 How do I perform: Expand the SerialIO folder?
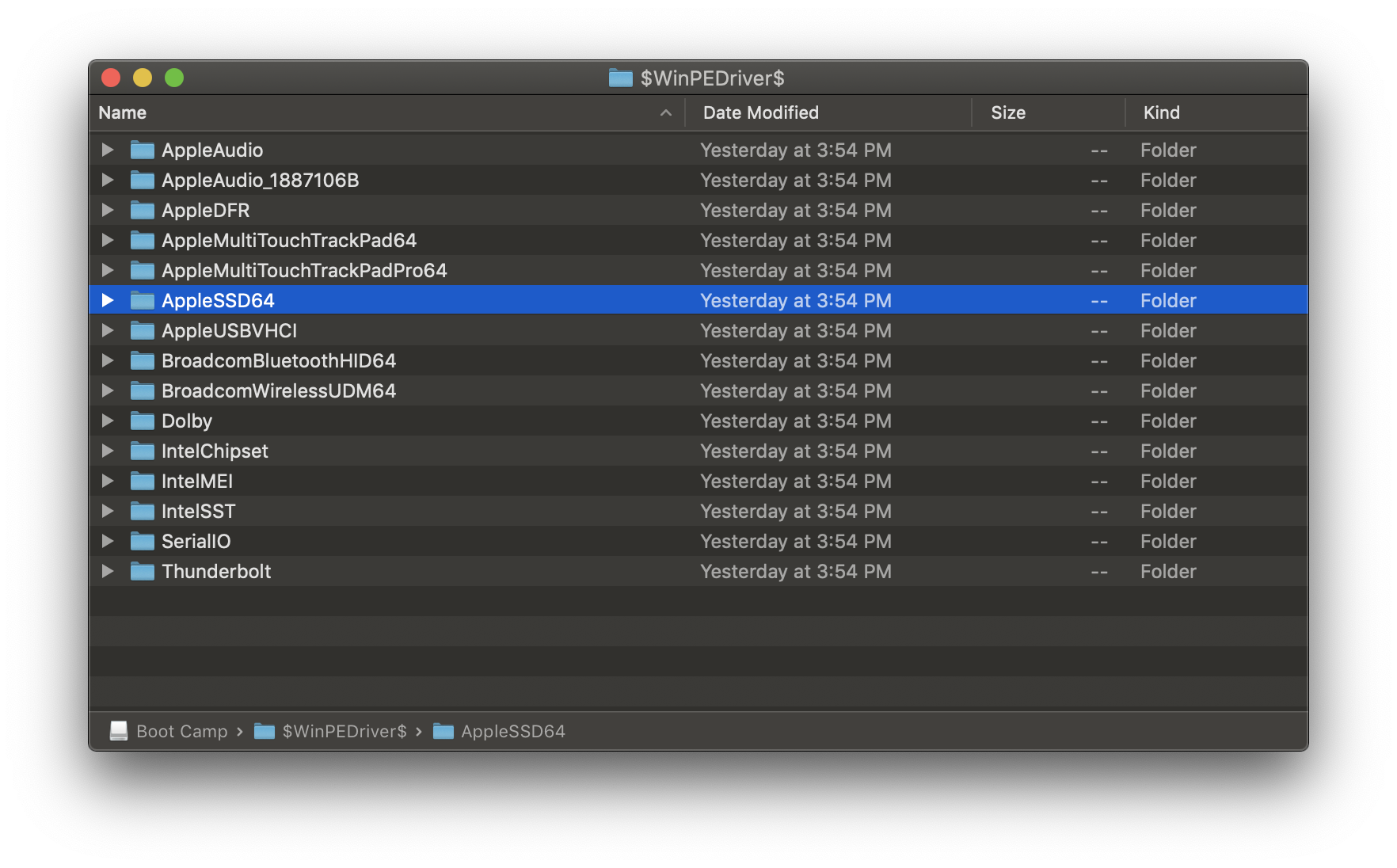[x=108, y=541]
